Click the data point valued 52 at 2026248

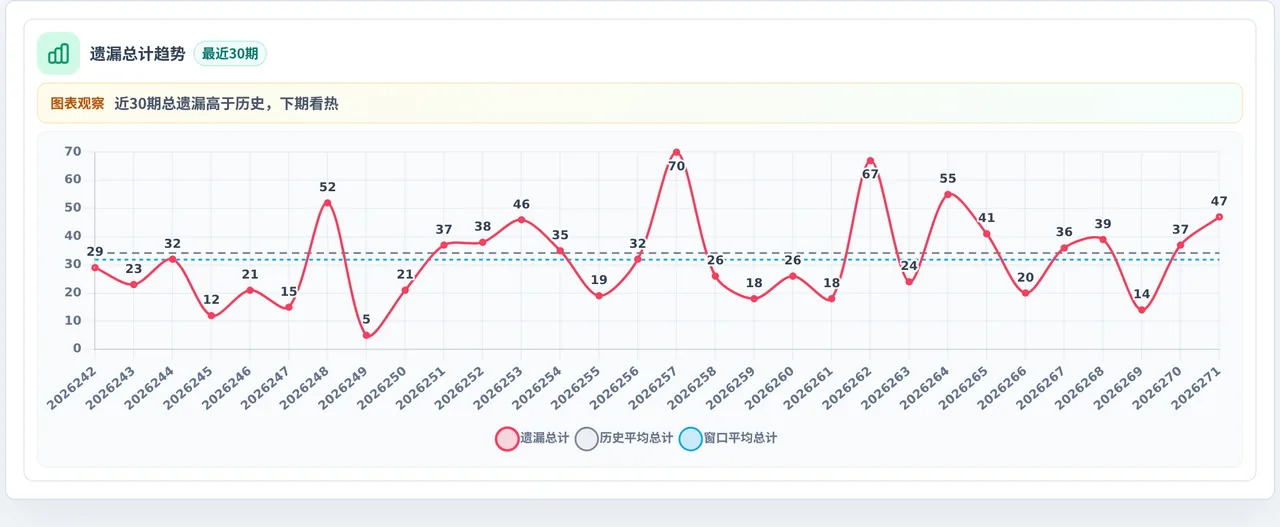point(327,203)
